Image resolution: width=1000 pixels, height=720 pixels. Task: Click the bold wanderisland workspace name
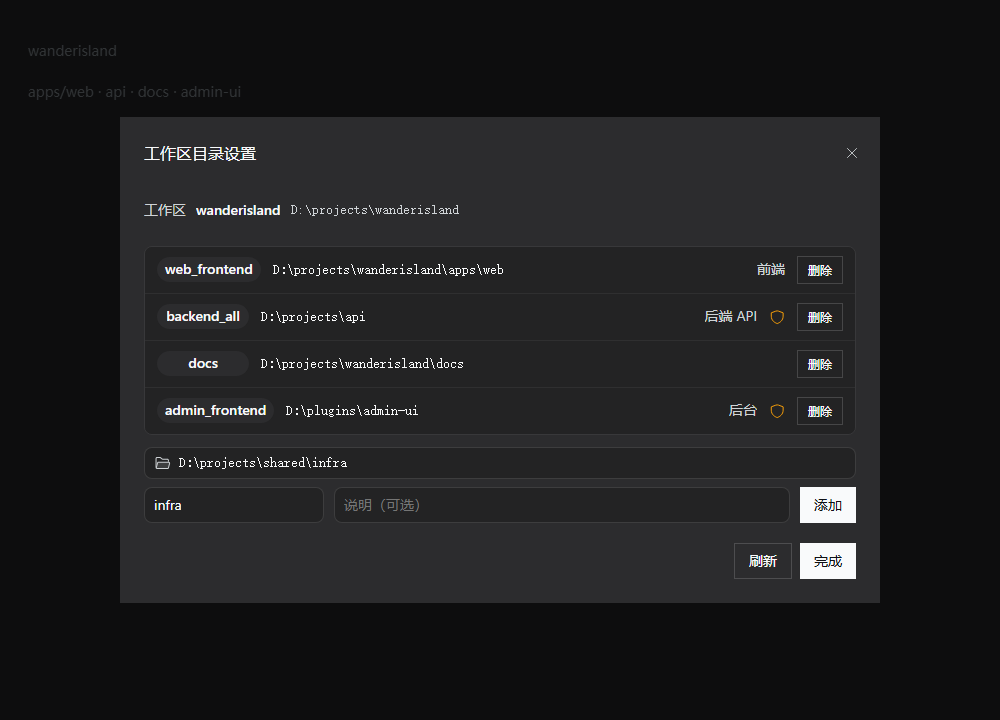coord(238,210)
